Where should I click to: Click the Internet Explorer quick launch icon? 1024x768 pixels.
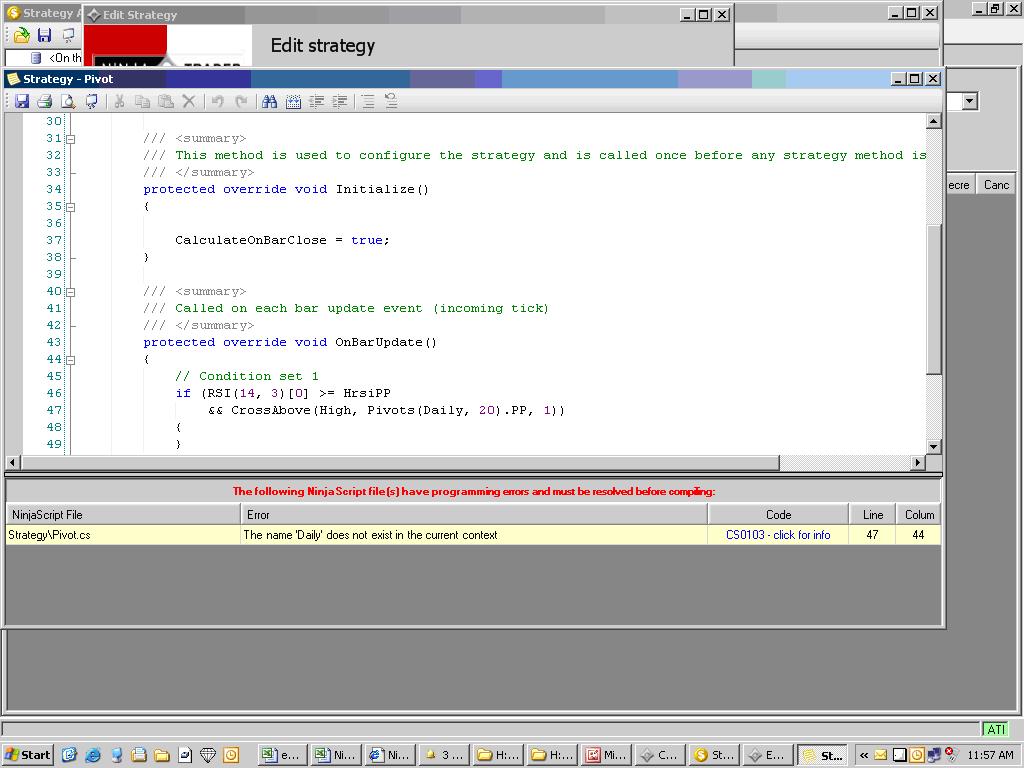pyautogui.click(x=93, y=755)
